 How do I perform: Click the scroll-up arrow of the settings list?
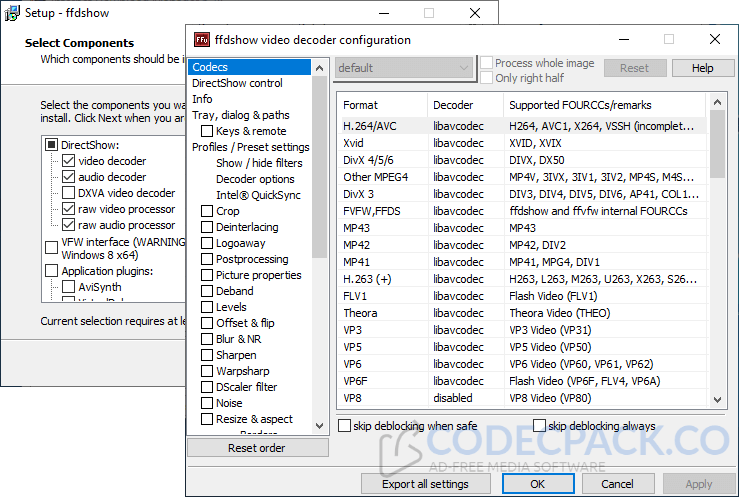click(x=320, y=68)
